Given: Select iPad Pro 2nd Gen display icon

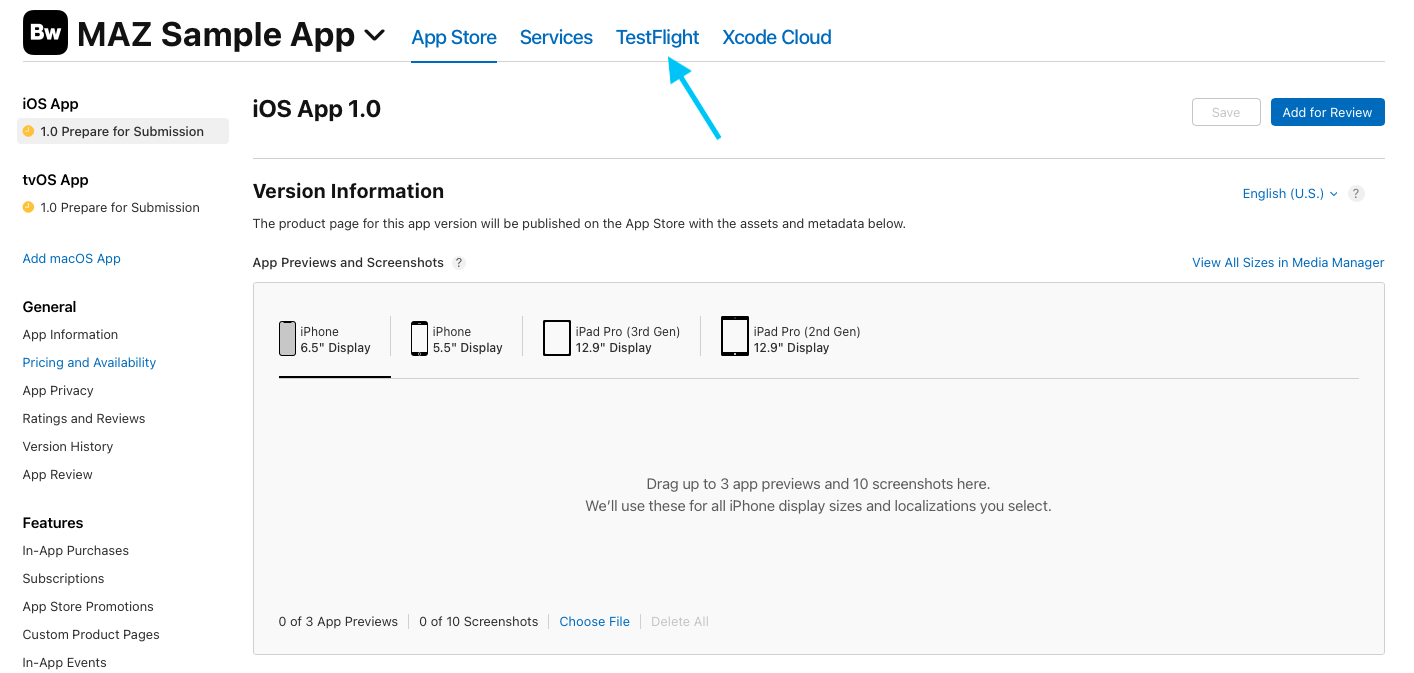Looking at the screenshot, I should click(x=734, y=337).
